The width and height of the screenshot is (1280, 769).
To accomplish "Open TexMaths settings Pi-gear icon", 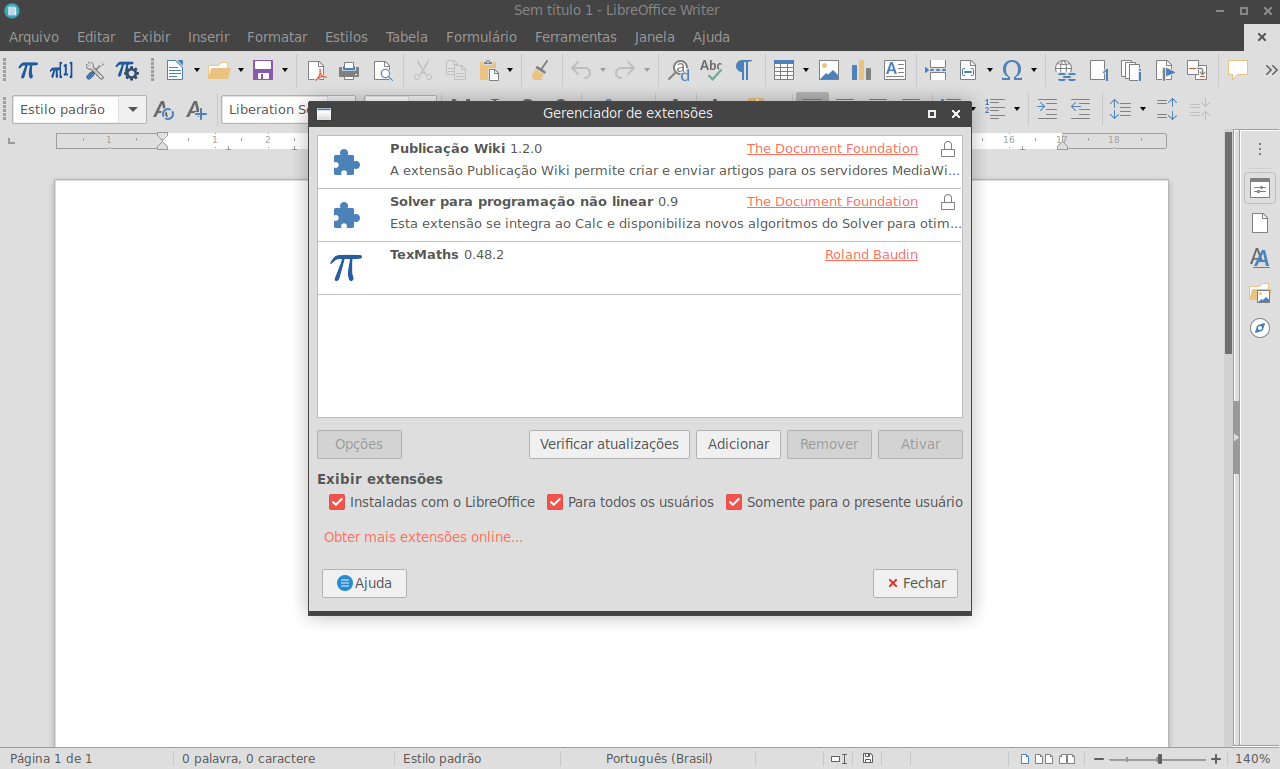I will [127, 70].
